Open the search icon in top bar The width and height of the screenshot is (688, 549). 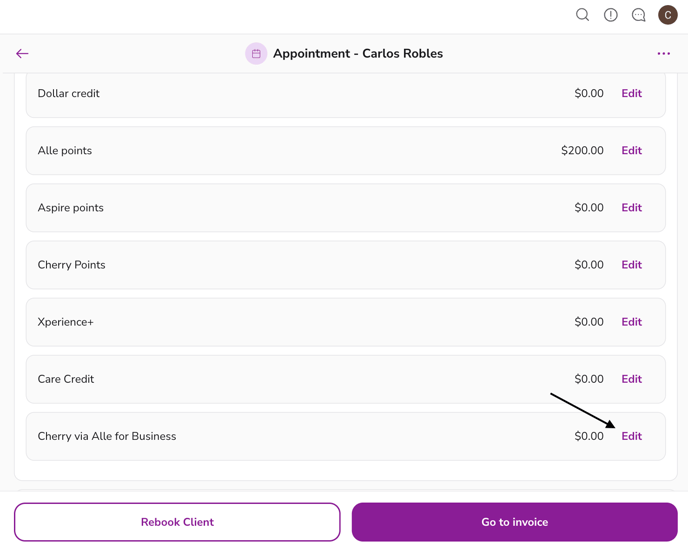click(582, 15)
